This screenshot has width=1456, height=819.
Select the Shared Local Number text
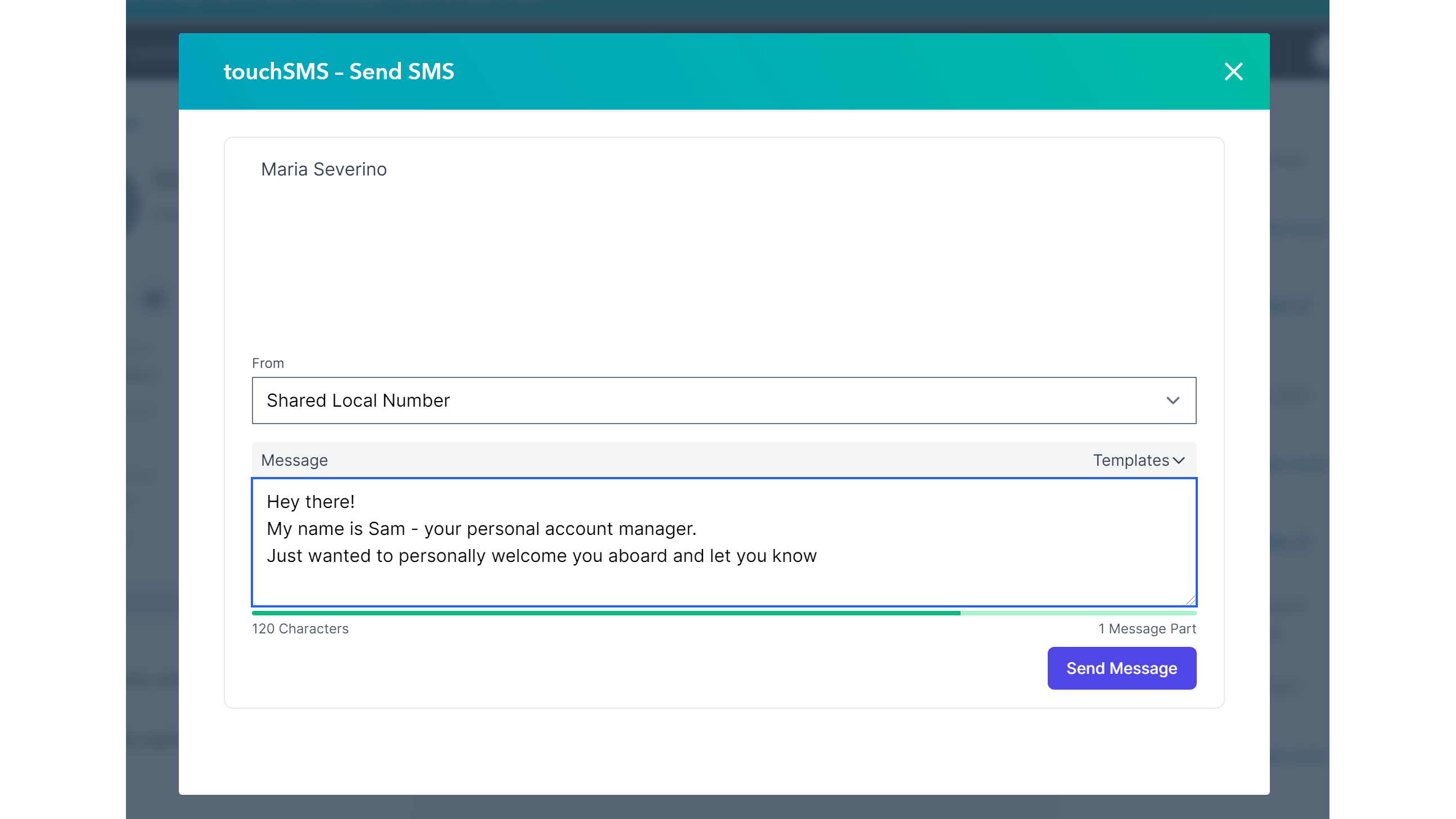point(358,400)
